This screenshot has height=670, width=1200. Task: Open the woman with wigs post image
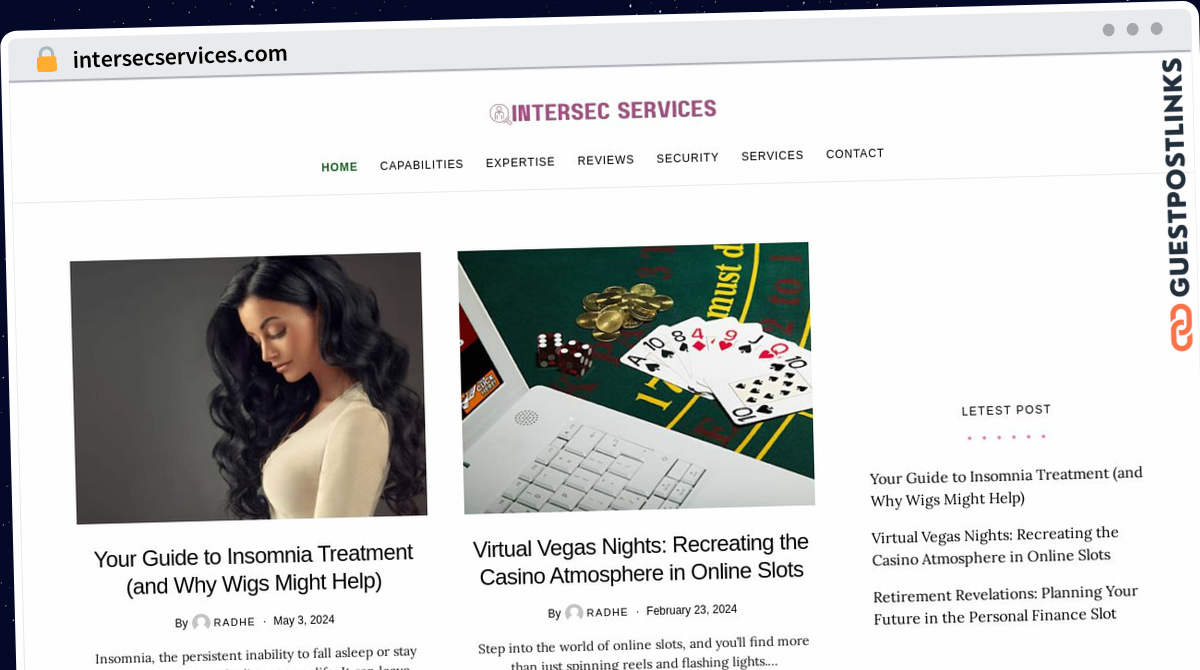tap(249, 388)
